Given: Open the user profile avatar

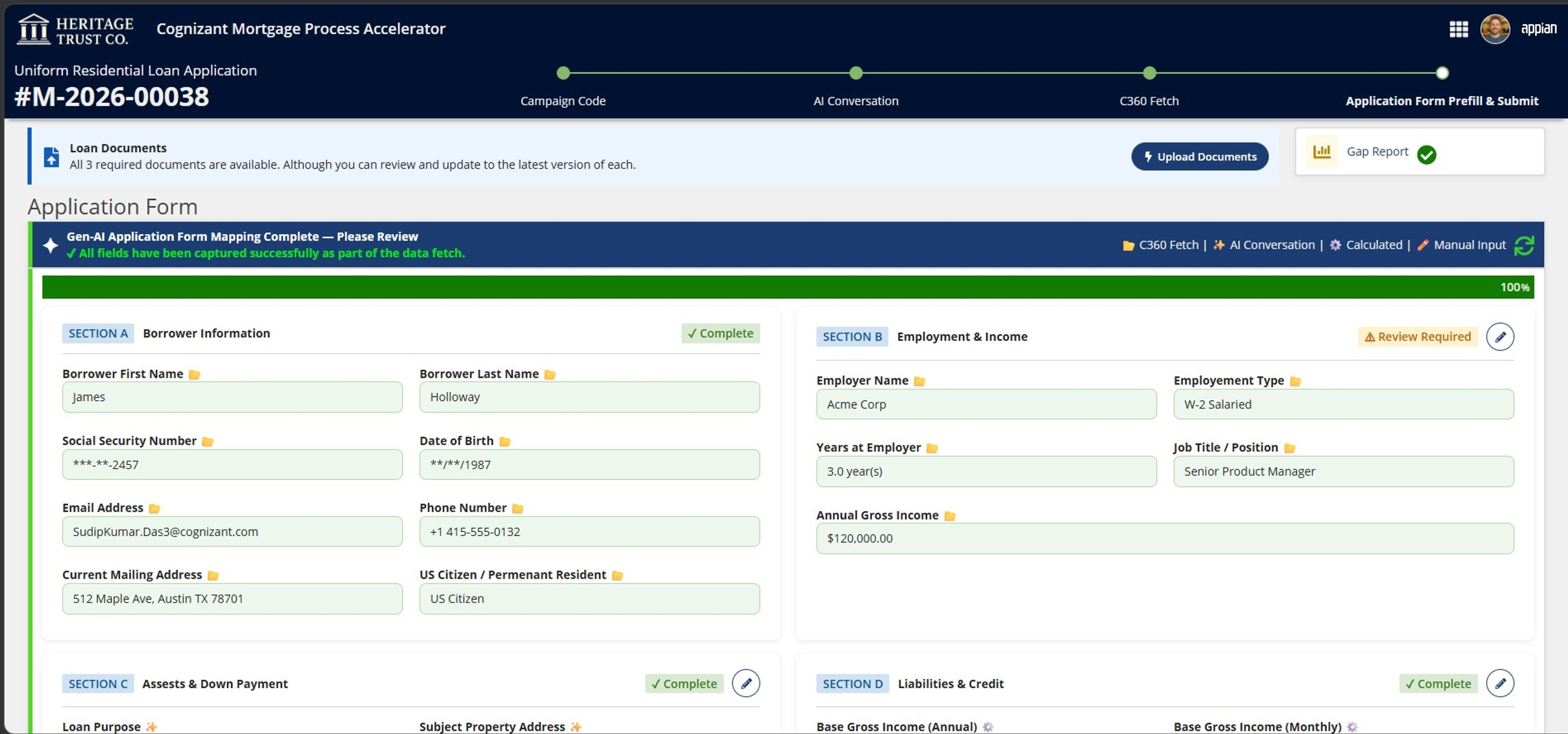Looking at the screenshot, I should (x=1495, y=29).
